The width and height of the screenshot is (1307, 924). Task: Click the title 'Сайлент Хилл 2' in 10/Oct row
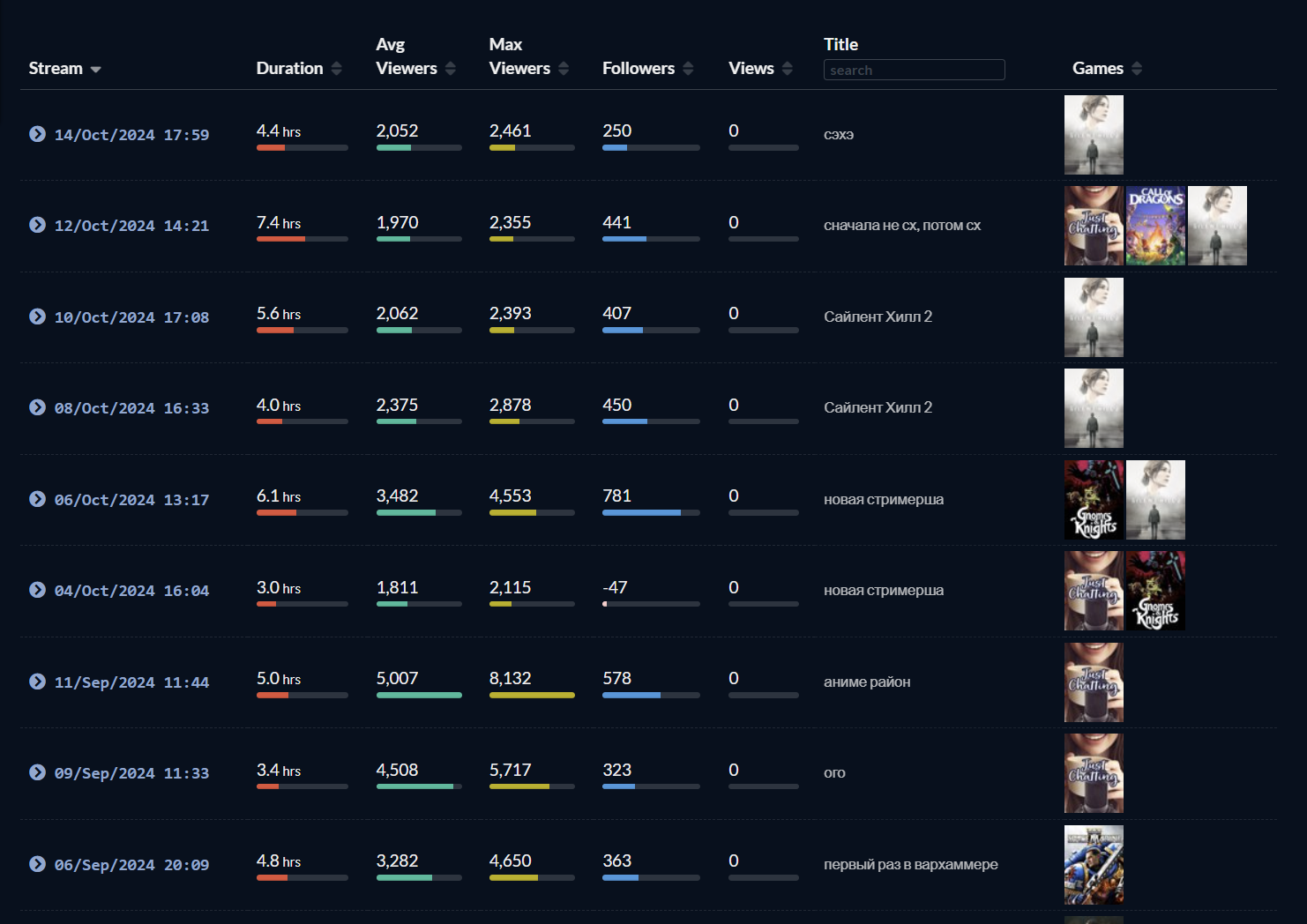(x=878, y=317)
